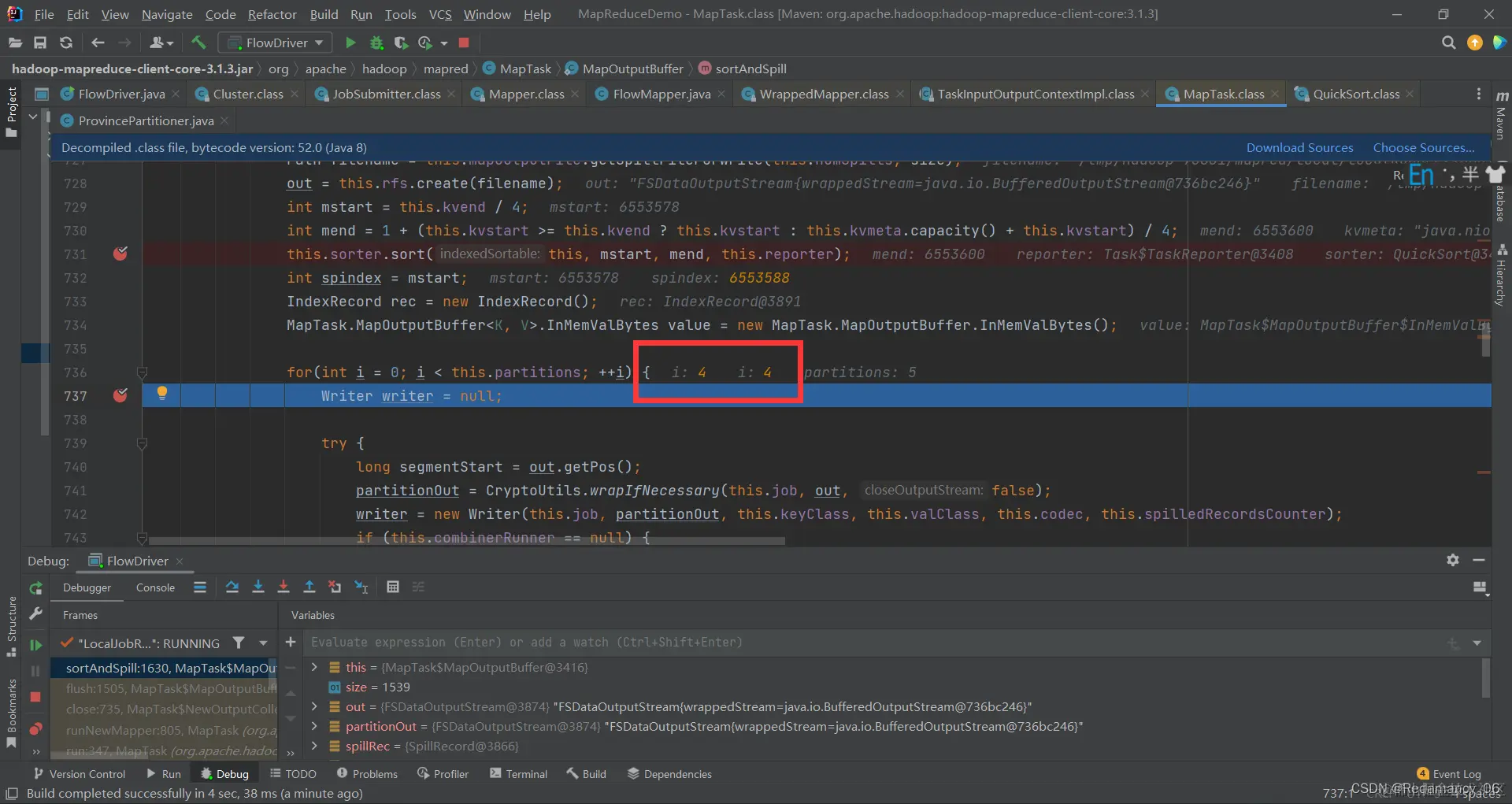Click Choose Sources link
The image size is (1512, 804).
pos(1424,147)
